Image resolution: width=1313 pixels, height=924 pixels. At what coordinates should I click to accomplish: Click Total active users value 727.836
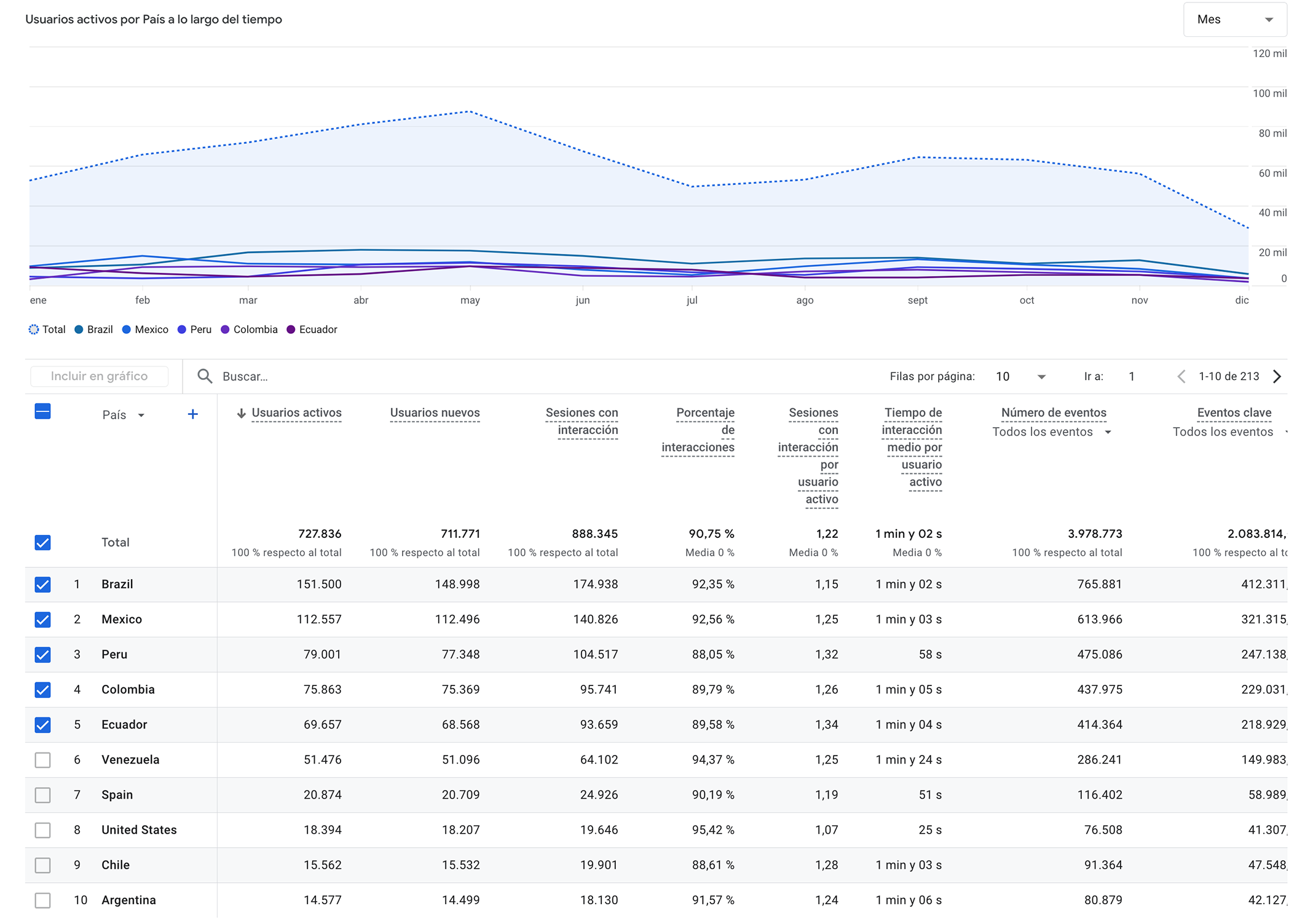point(320,534)
